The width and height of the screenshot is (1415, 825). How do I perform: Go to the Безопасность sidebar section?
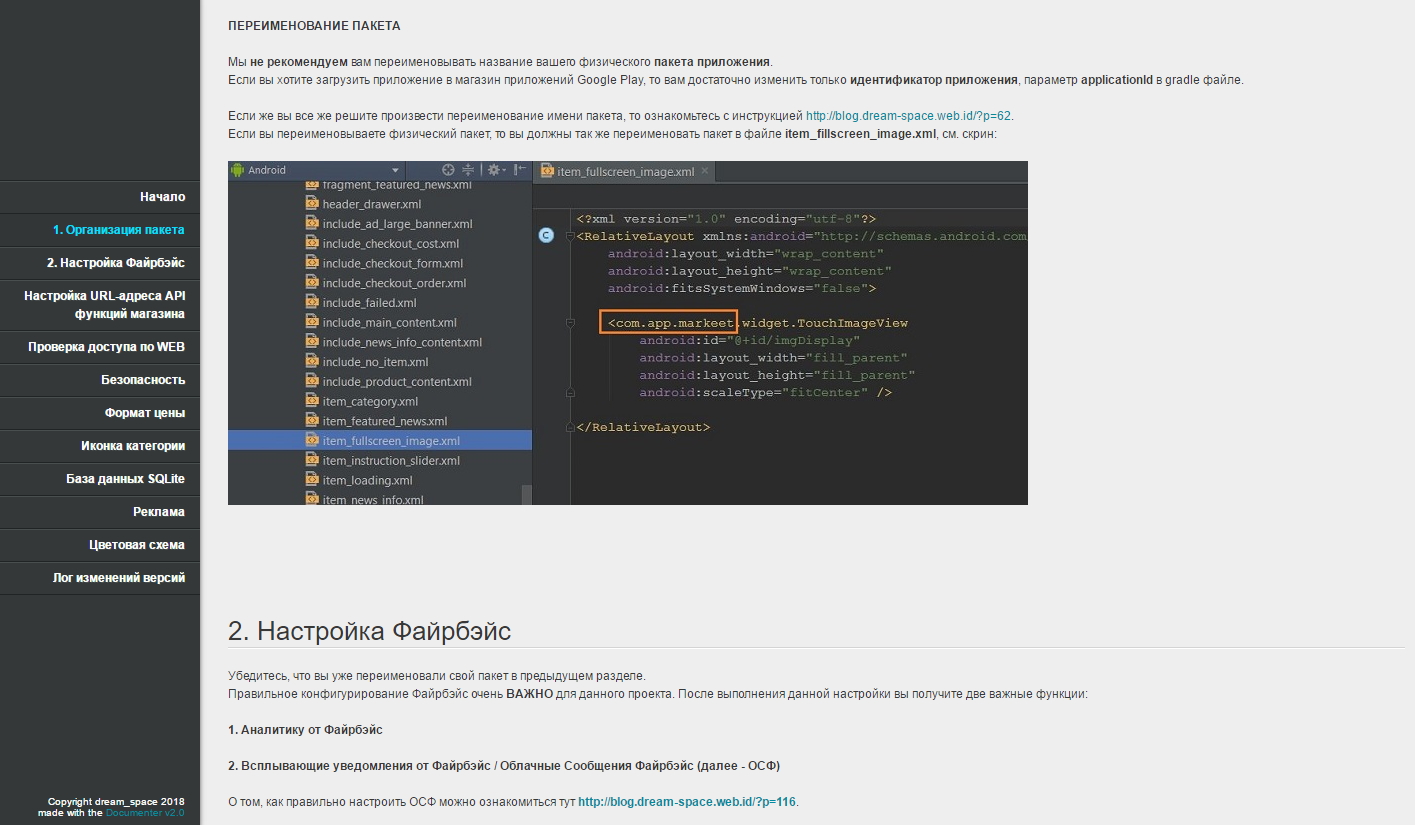pos(143,380)
